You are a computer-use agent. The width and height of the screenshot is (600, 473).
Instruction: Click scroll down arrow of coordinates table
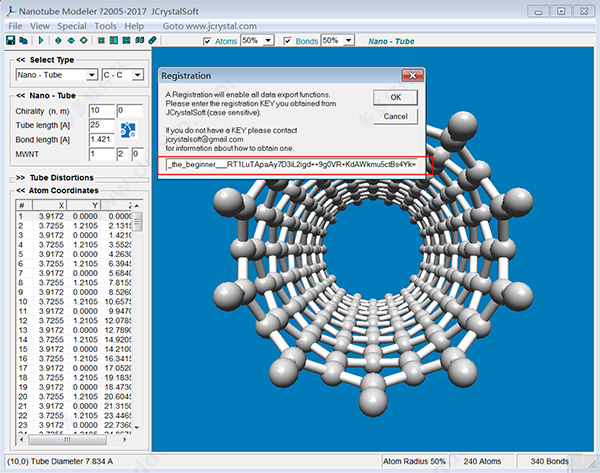[137, 427]
